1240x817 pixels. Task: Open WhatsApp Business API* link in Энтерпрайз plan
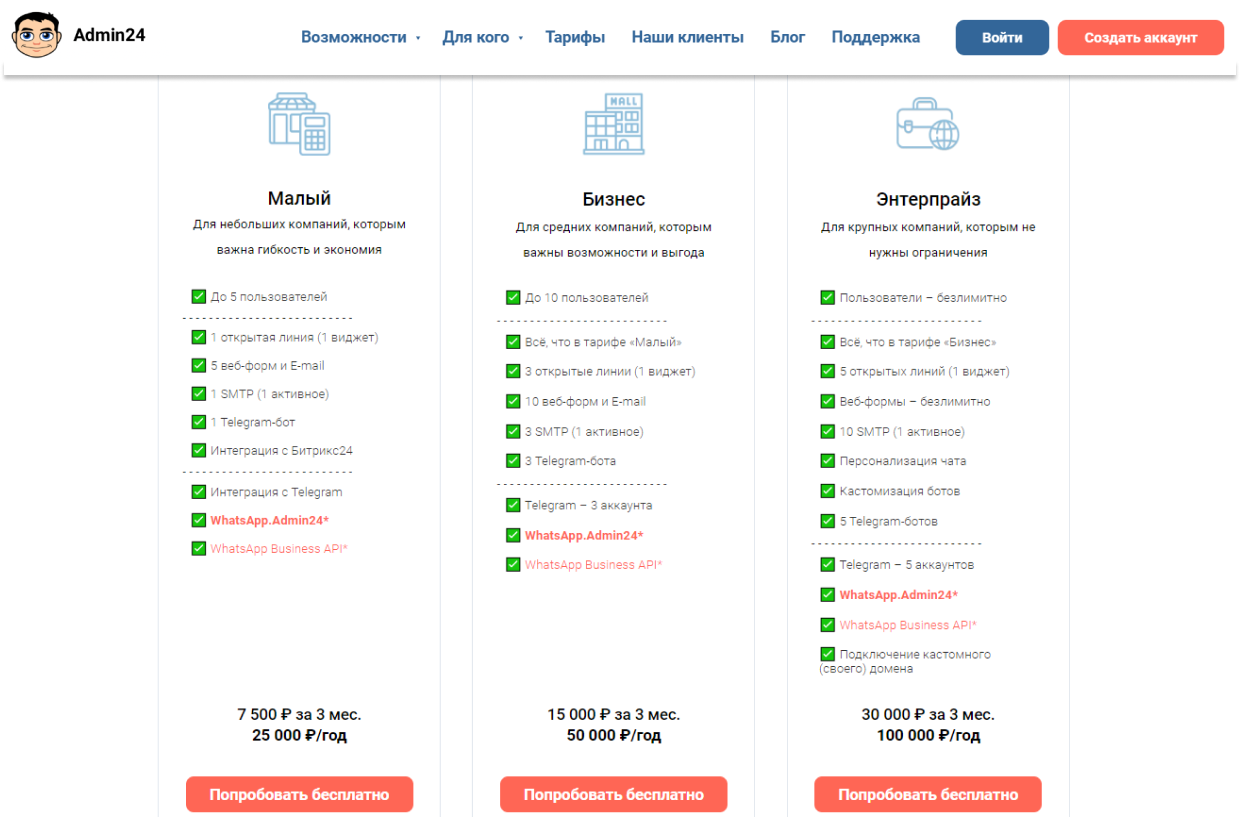pos(908,625)
